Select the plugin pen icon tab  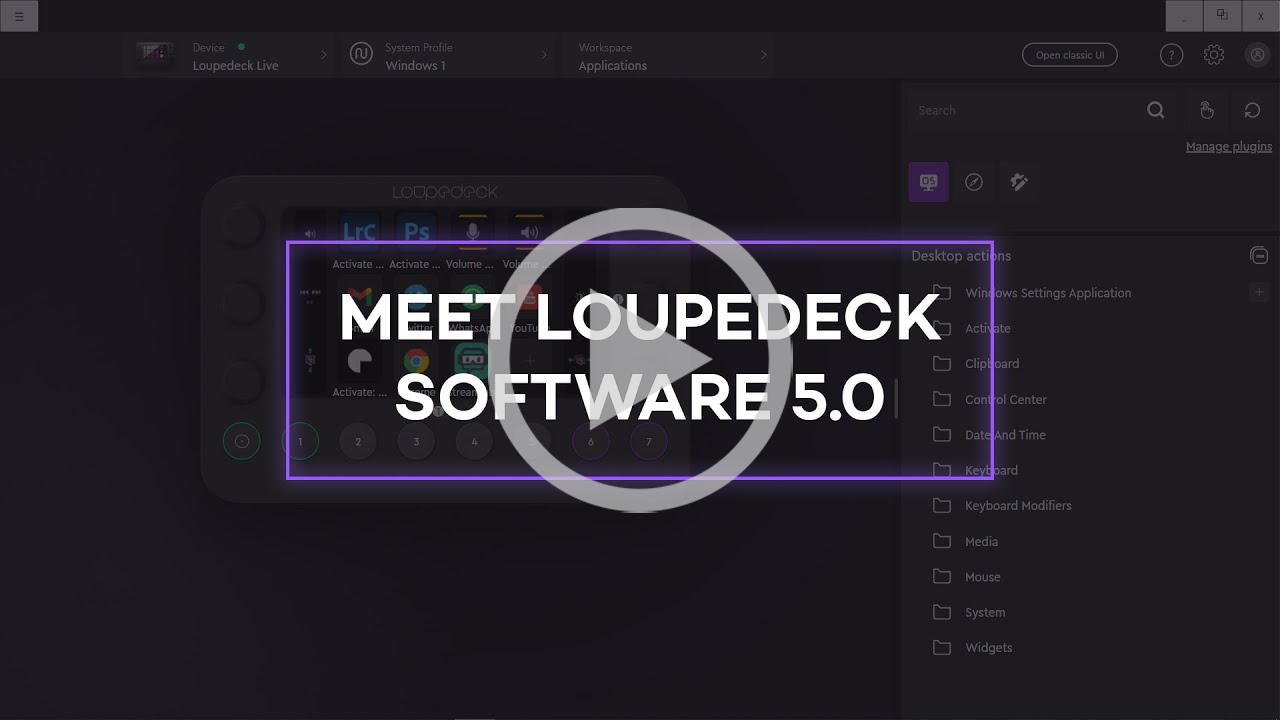point(1019,182)
